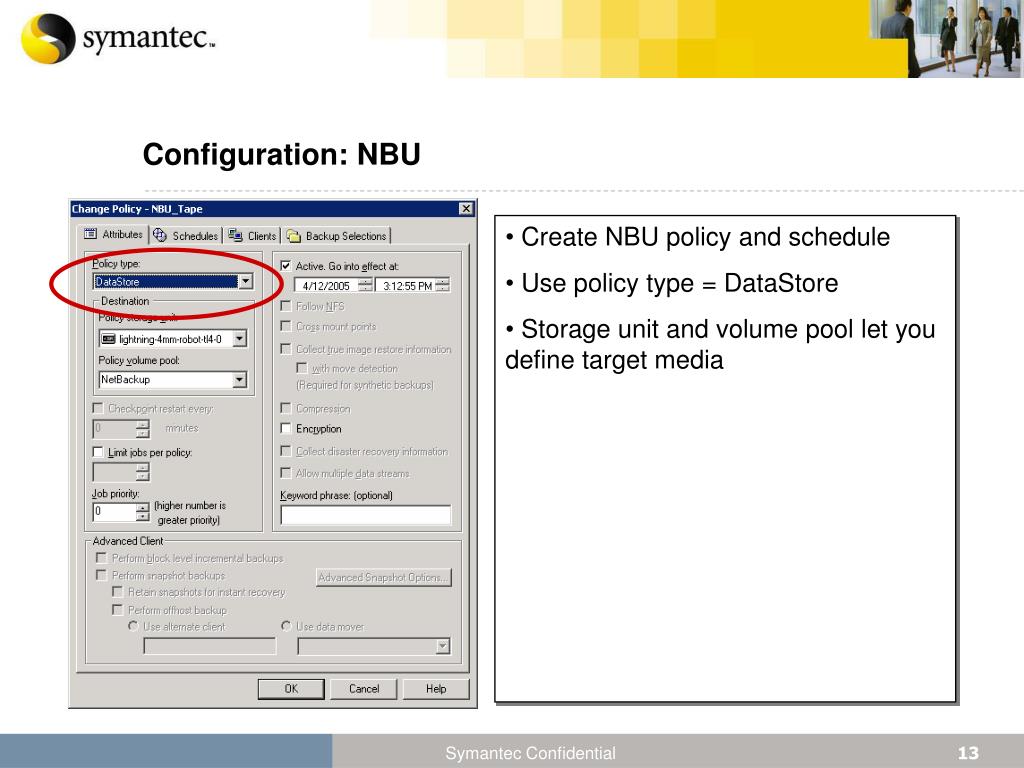Click the alternate client text field
Image resolution: width=1024 pixels, height=768 pixels.
pos(210,647)
